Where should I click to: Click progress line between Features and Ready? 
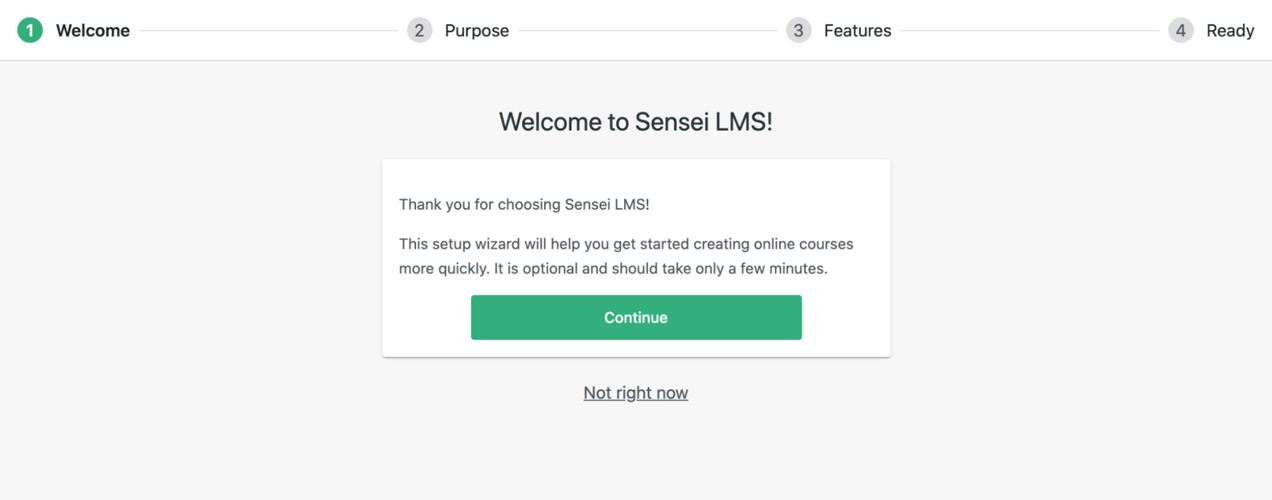[x=1034, y=31]
